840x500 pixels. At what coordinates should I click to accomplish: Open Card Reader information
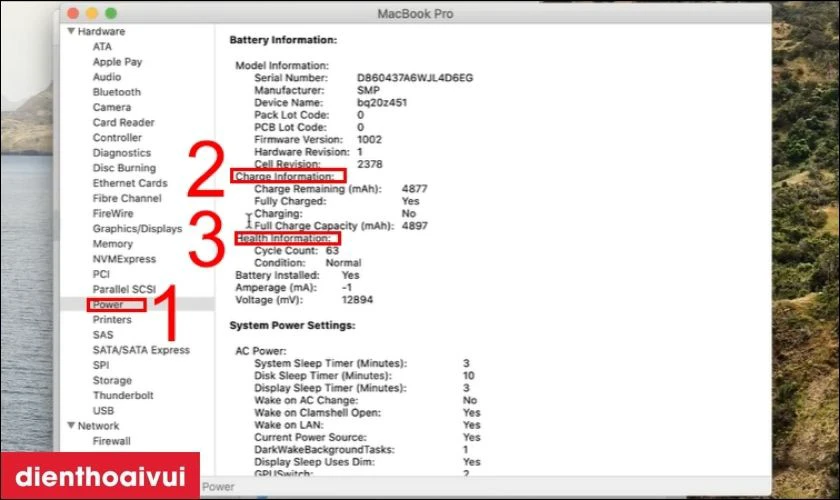123,122
